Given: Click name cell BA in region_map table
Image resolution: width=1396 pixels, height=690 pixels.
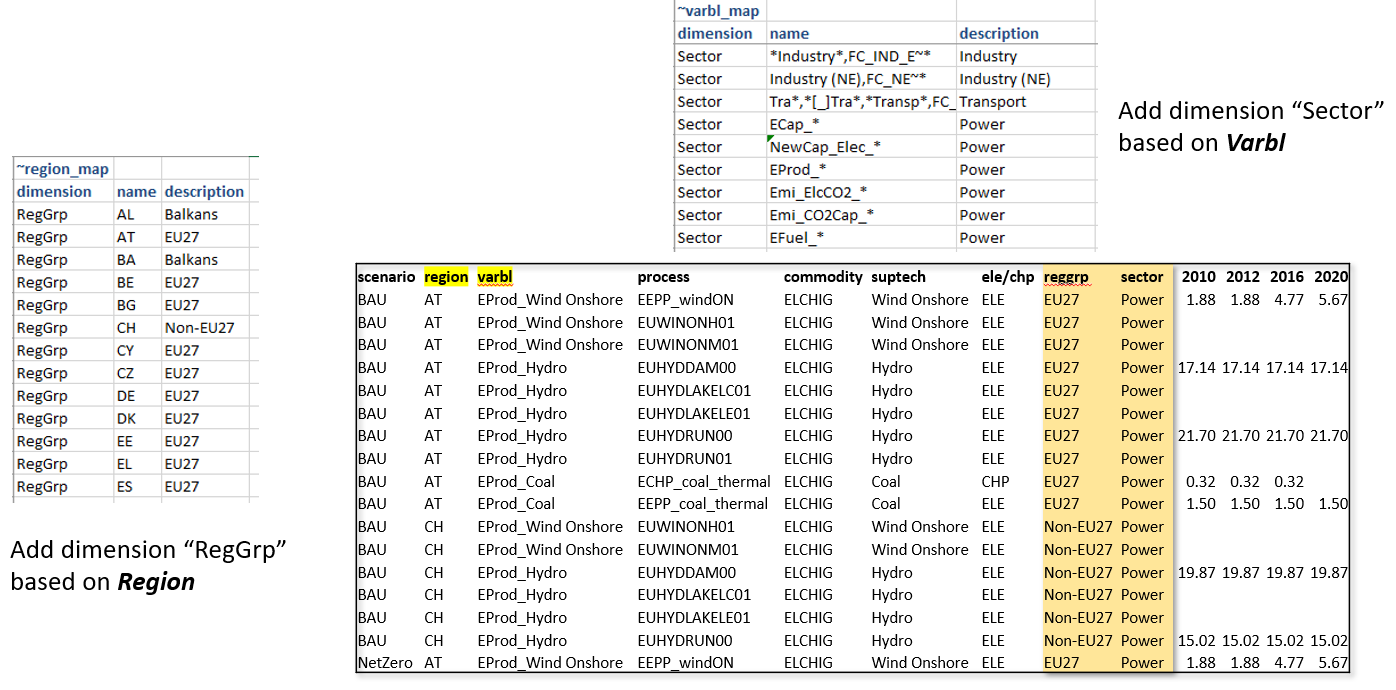Looking at the screenshot, I should tap(137, 260).
